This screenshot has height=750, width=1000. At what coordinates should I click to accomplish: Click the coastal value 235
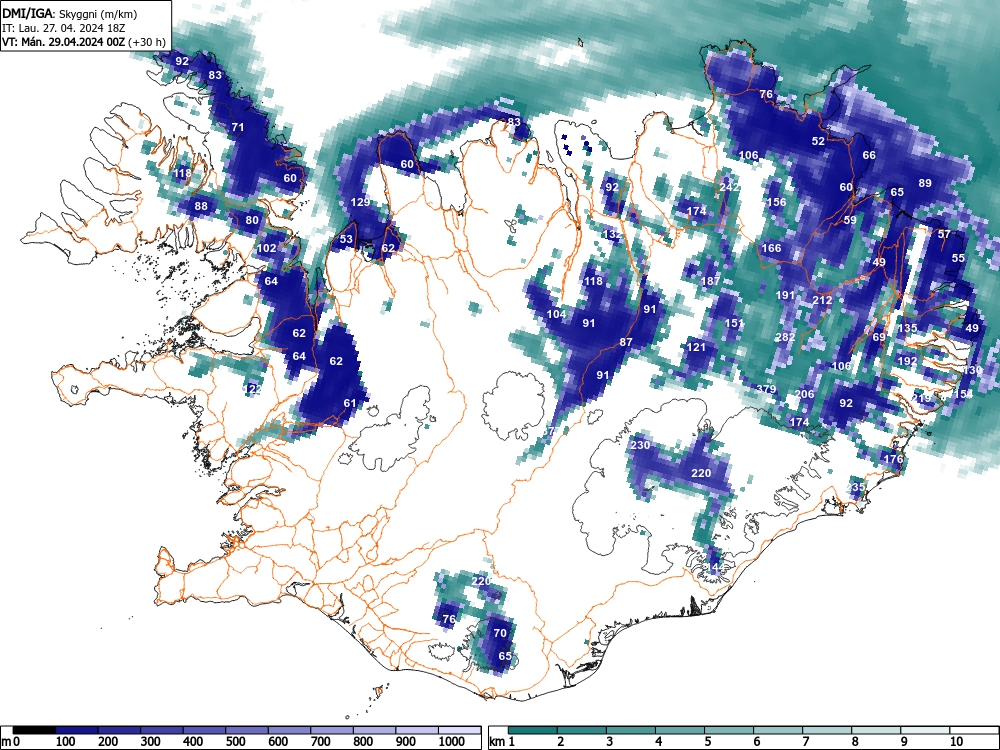tap(857, 487)
